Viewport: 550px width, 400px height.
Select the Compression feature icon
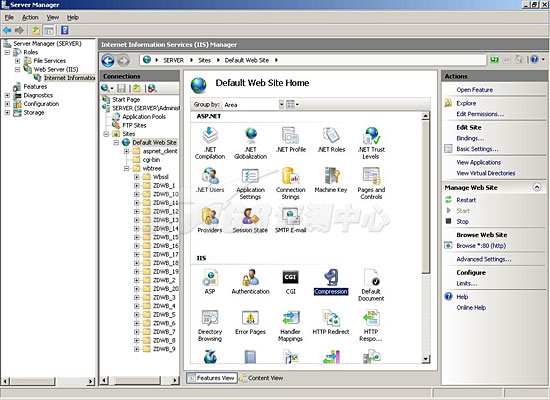[x=331, y=282]
